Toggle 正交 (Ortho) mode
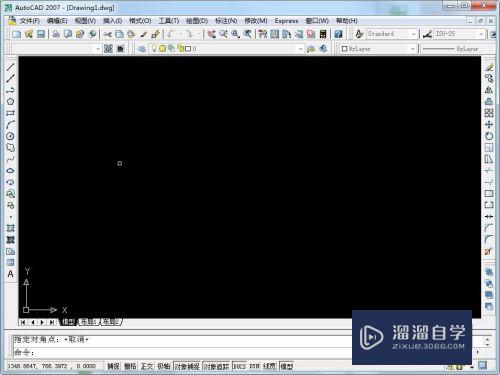The height and width of the screenshot is (375, 500). (x=147, y=366)
